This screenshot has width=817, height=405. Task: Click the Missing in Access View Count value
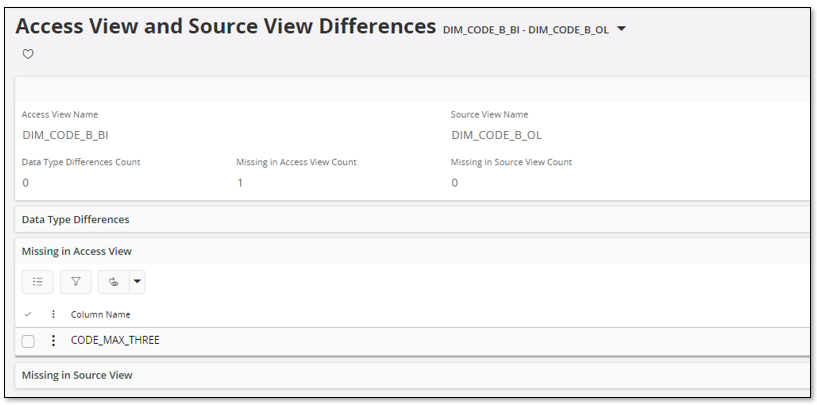click(240, 183)
